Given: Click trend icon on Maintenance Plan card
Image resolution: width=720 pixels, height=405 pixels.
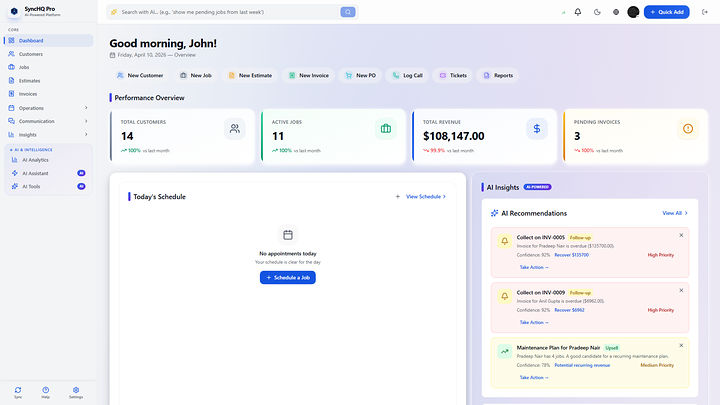Looking at the screenshot, I should click(505, 351).
